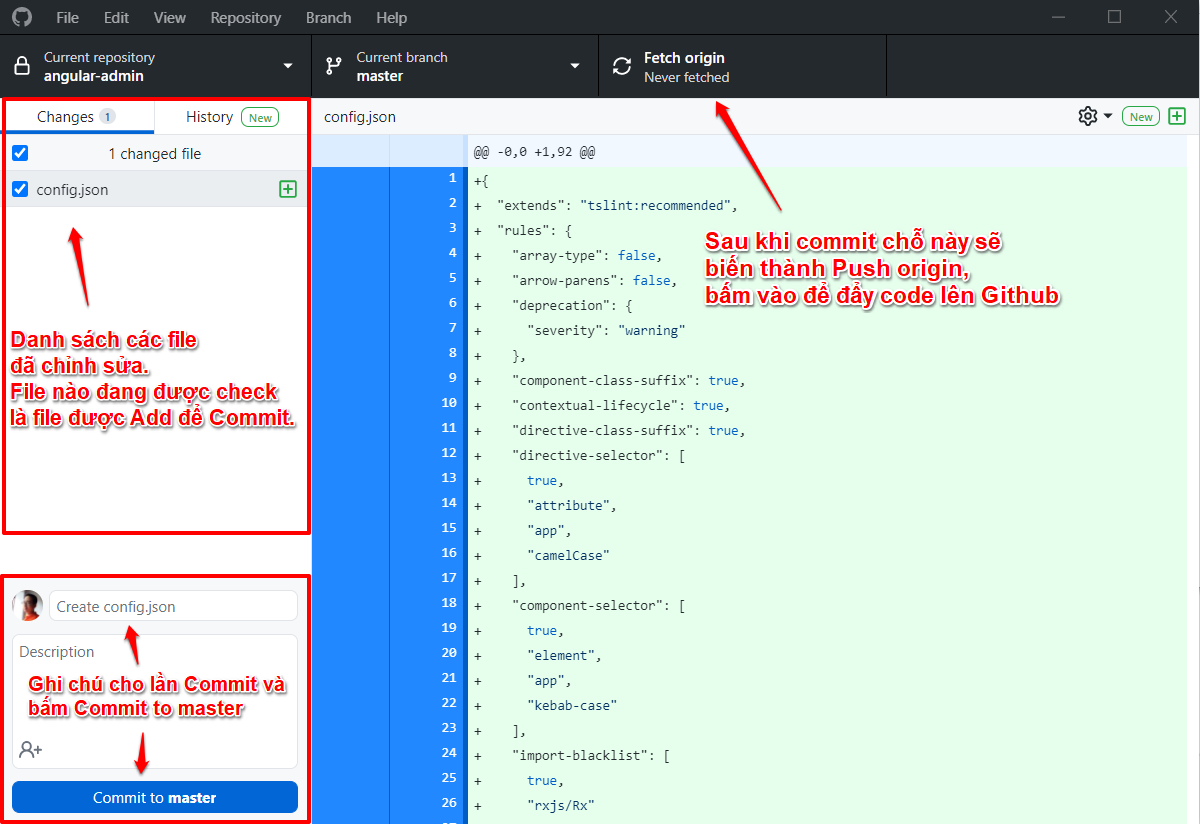Uncheck the config.json file checkbox
The image size is (1200, 824).
pos(20,189)
